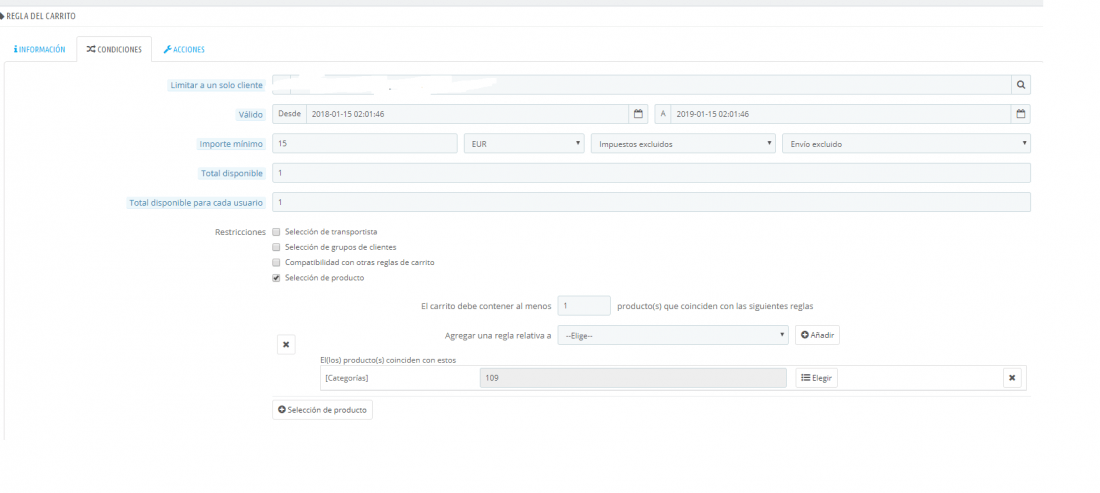This screenshot has height=493, width=1100.
Task: Click the Desde prefix label
Action: coord(290,114)
